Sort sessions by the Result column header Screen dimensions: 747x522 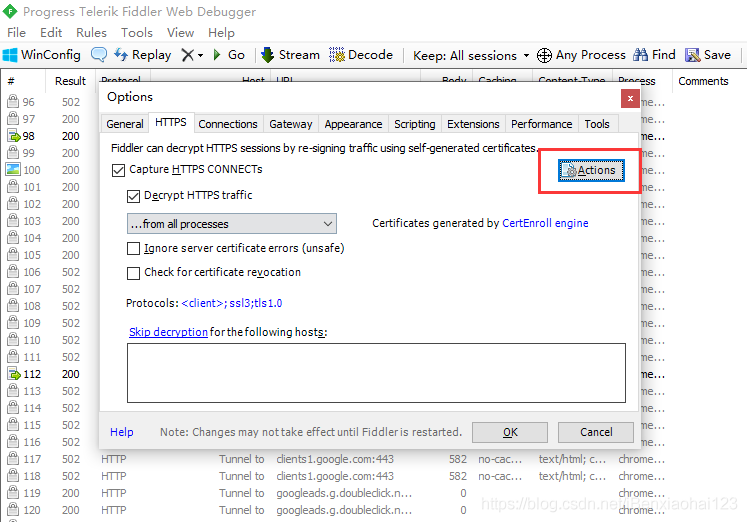[70, 81]
